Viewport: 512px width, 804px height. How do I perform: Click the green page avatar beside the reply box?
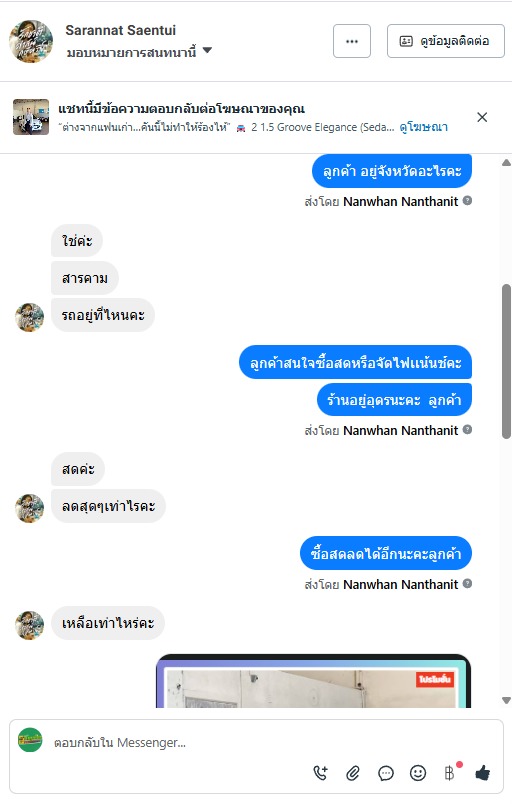pos(30,740)
